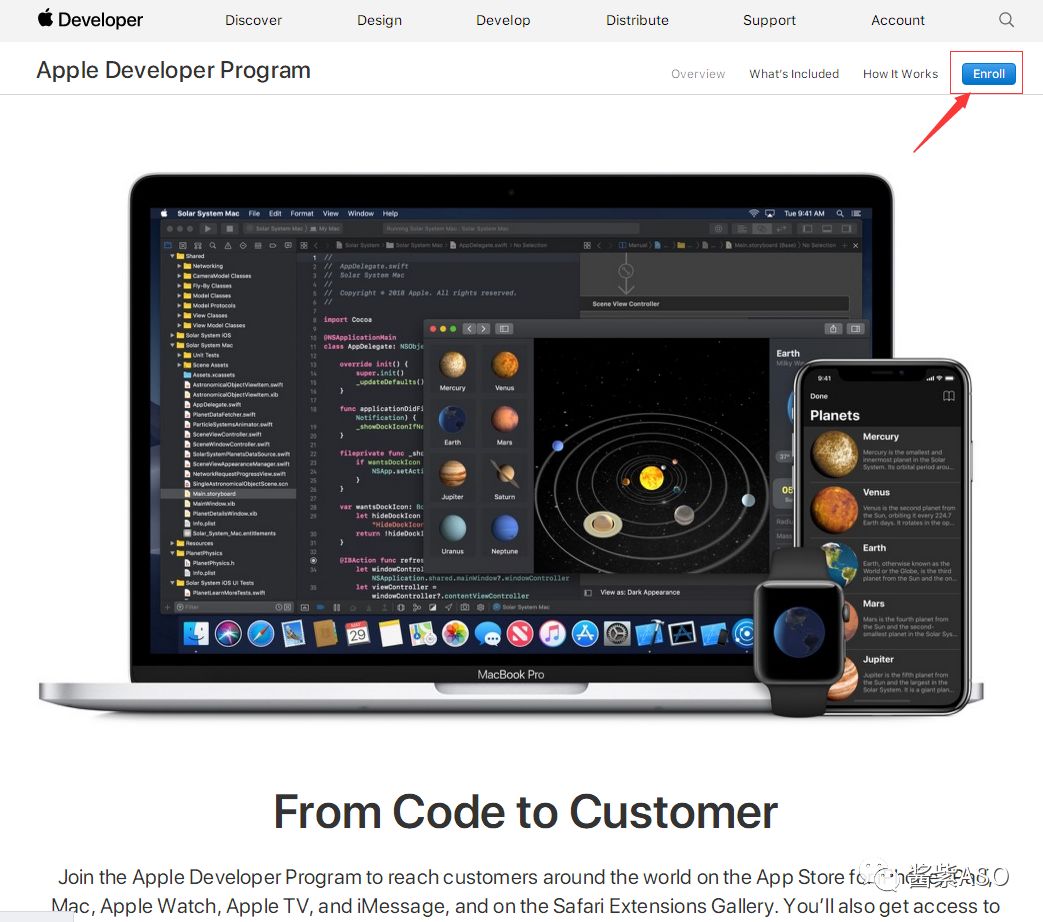1043x922 pixels.
Task: Click the blue Enroll button
Action: pyautogui.click(x=988, y=74)
